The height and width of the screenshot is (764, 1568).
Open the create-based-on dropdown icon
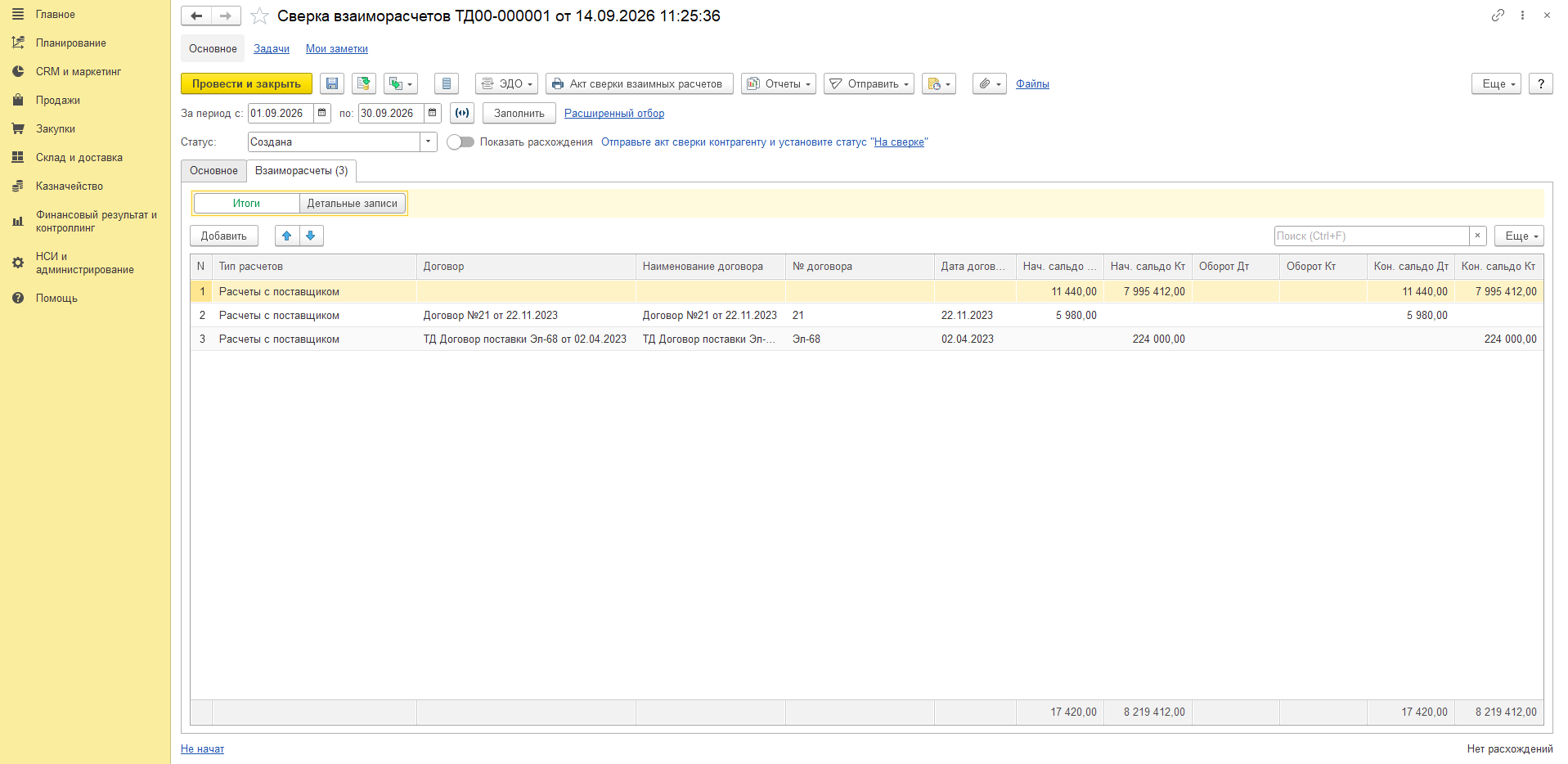coord(400,83)
